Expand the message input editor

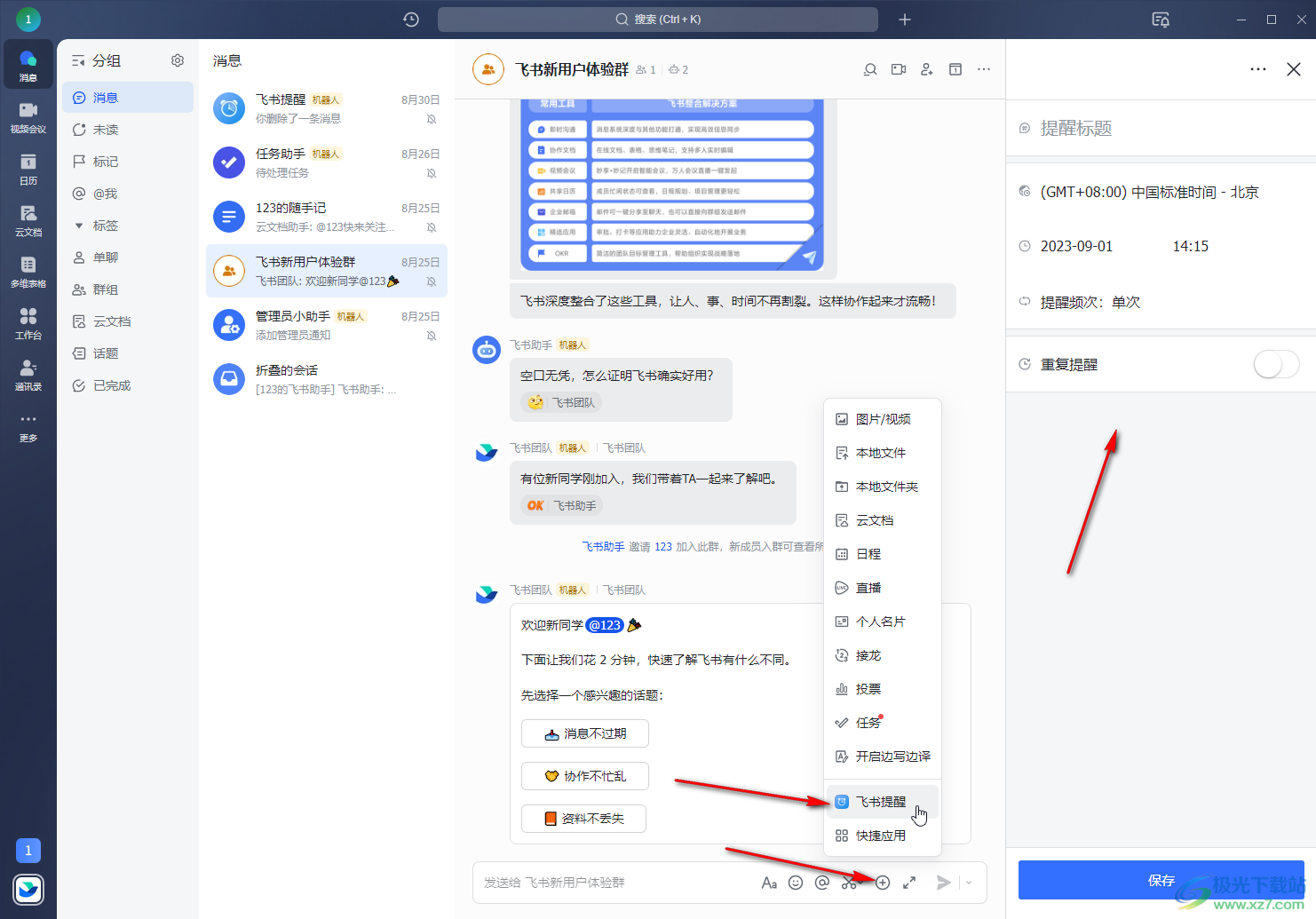[x=909, y=883]
